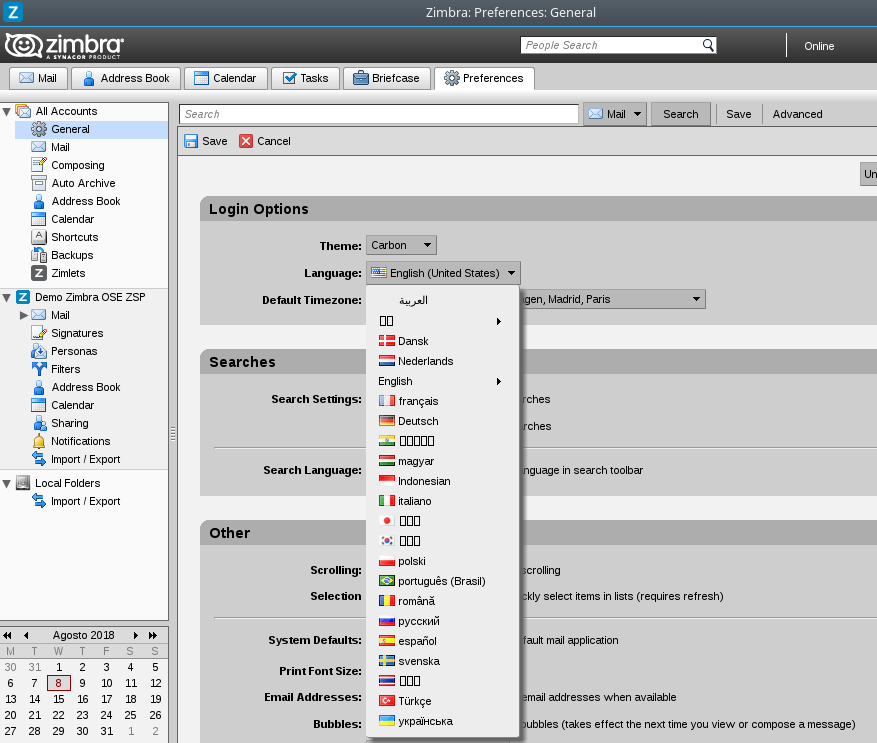Viewport: 877px width, 743px height.
Task: Collapse the Demo Zimbra OSE ZSP tree
Action: click(7, 297)
